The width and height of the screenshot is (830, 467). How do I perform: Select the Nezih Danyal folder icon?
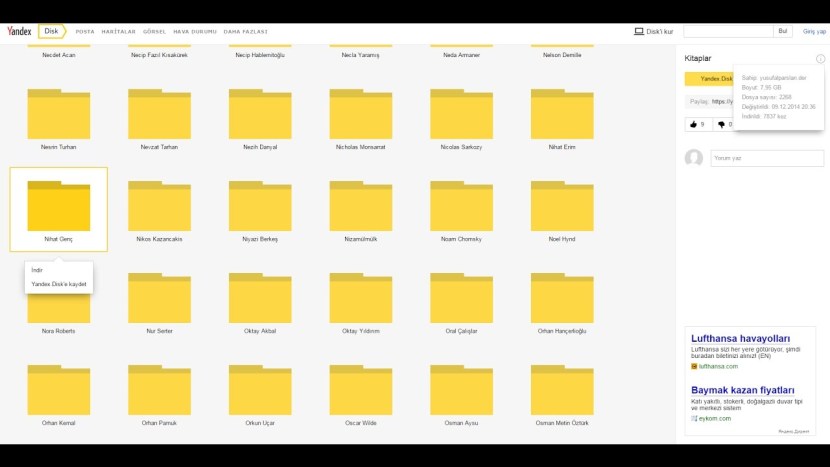[x=260, y=114]
